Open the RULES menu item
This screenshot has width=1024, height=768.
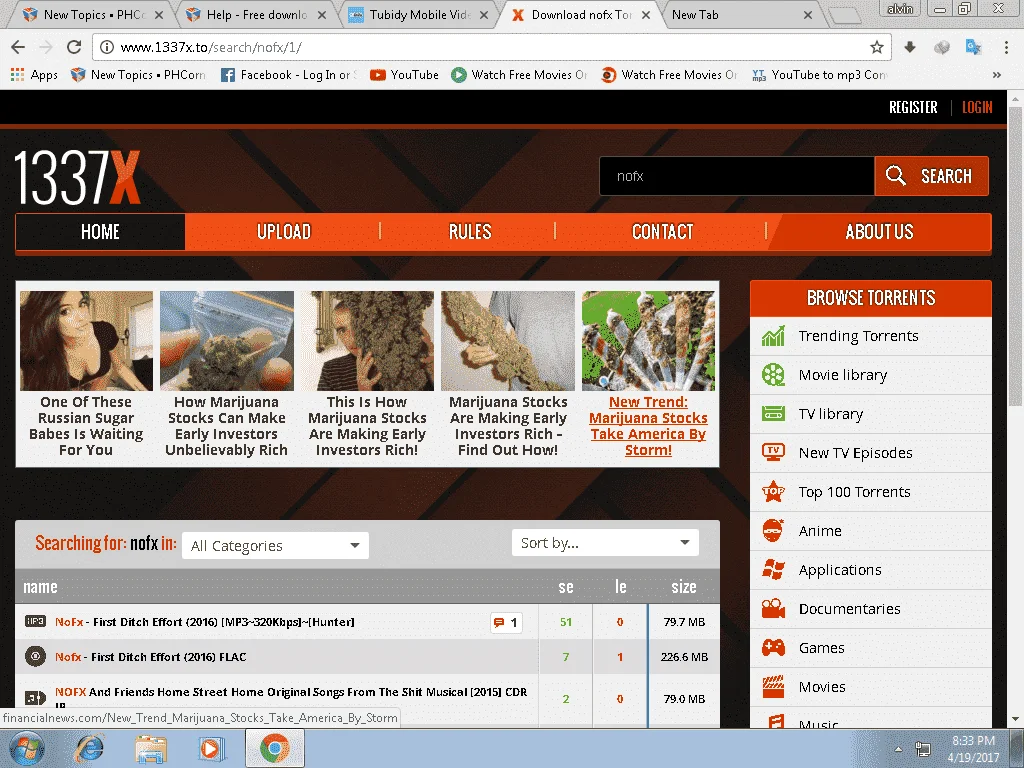pos(470,232)
